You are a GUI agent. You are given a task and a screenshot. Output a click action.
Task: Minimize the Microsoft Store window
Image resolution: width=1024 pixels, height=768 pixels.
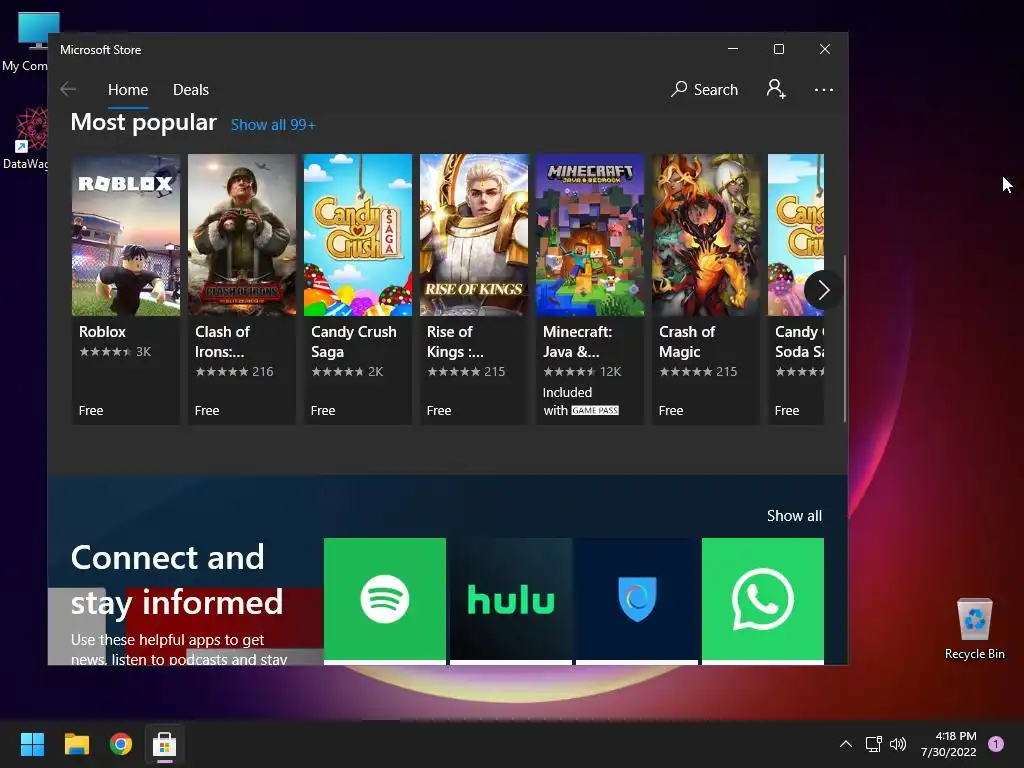[733, 49]
